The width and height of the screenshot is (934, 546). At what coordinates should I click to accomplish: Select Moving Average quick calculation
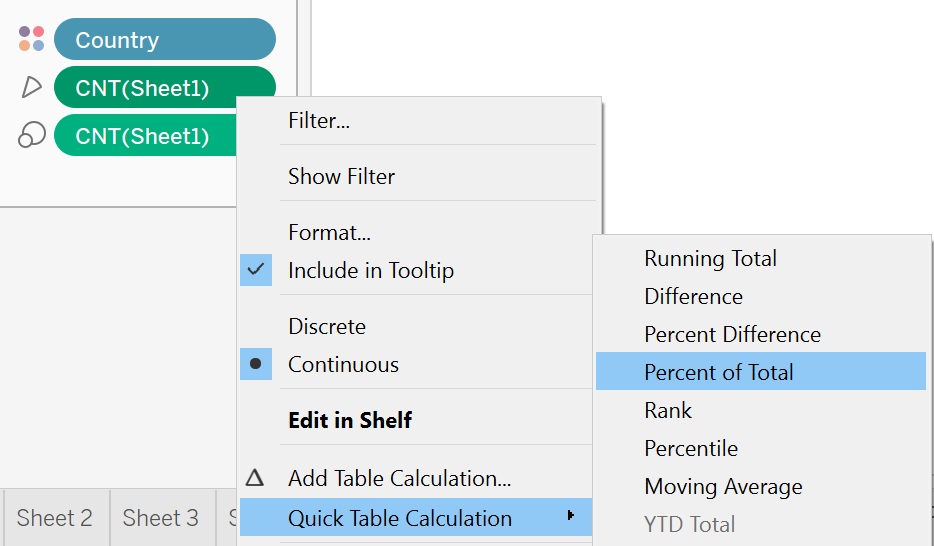coord(723,486)
